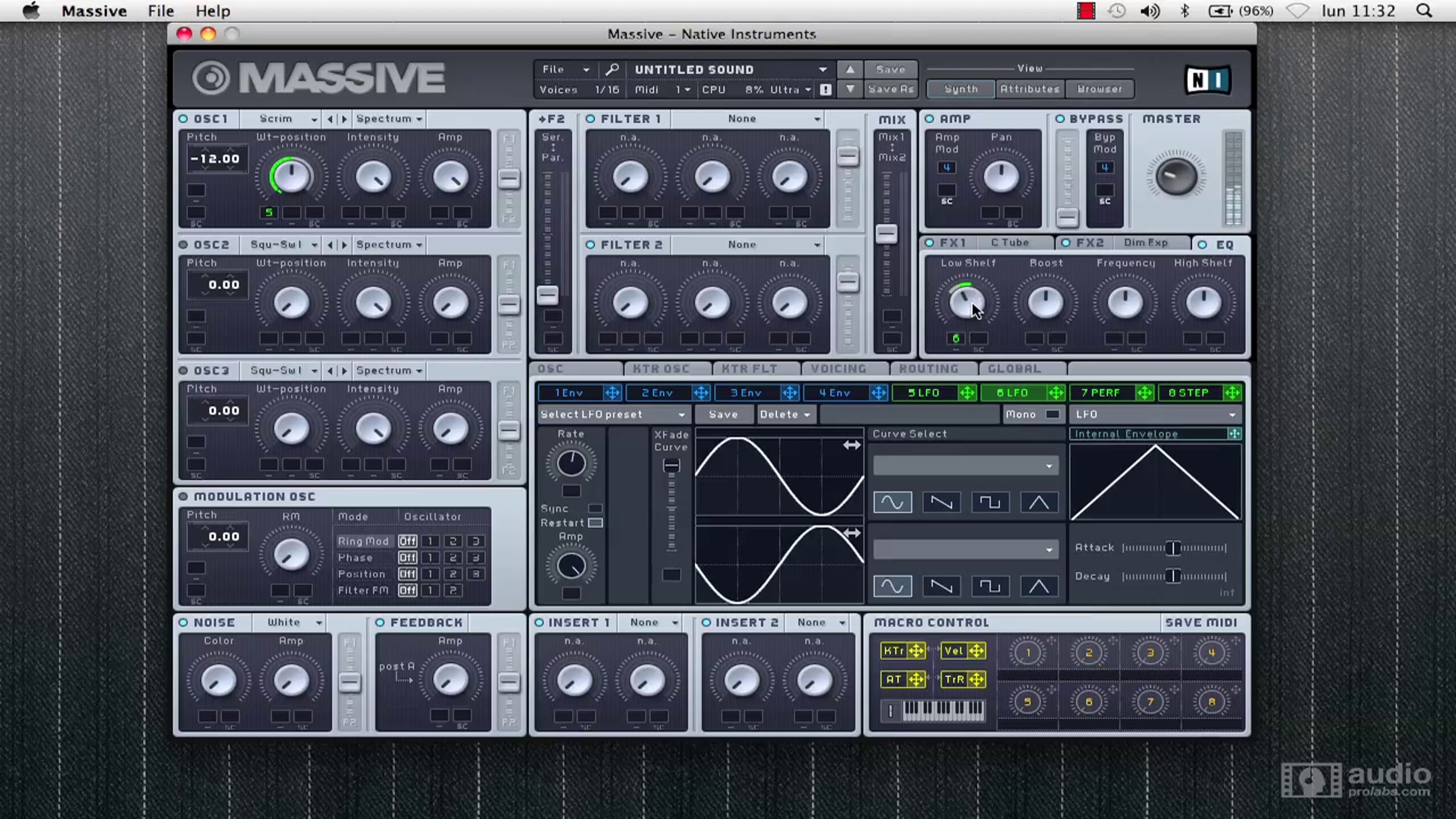
Task: Select the top LFO sawtooth curve icon
Action: click(x=941, y=502)
